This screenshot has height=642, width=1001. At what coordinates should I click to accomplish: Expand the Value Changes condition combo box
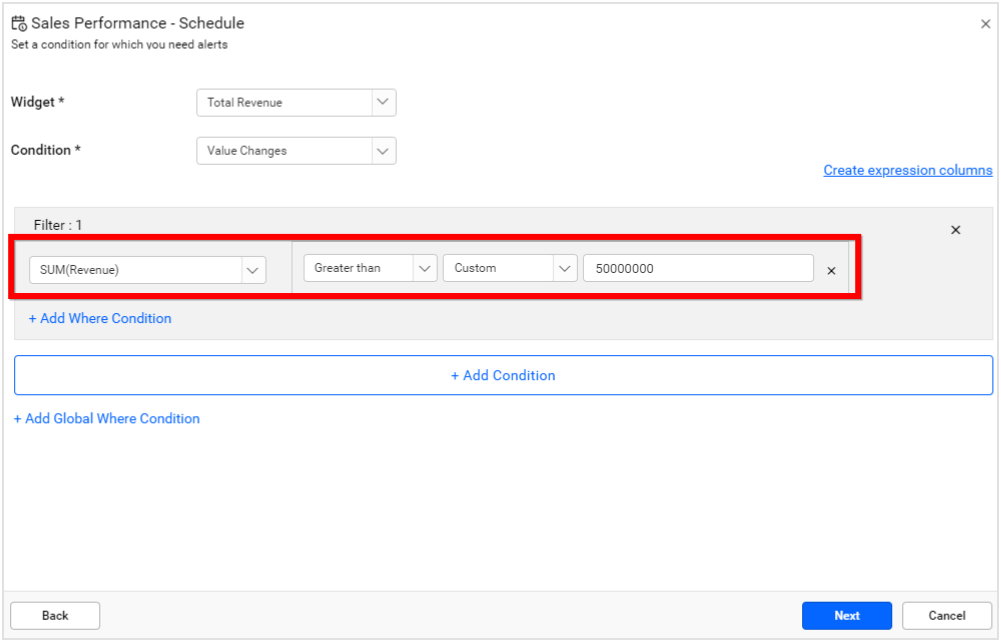pyautogui.click(x=285, y=149)
